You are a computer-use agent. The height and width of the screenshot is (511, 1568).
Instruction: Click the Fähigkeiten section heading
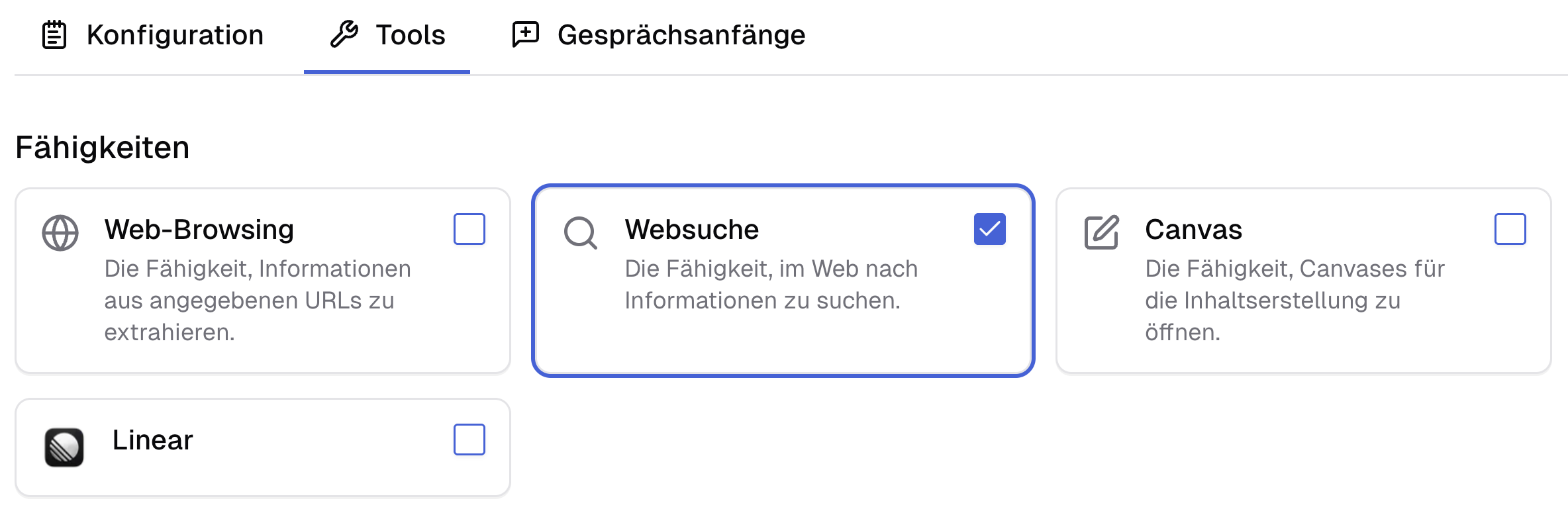pos(103,147)
